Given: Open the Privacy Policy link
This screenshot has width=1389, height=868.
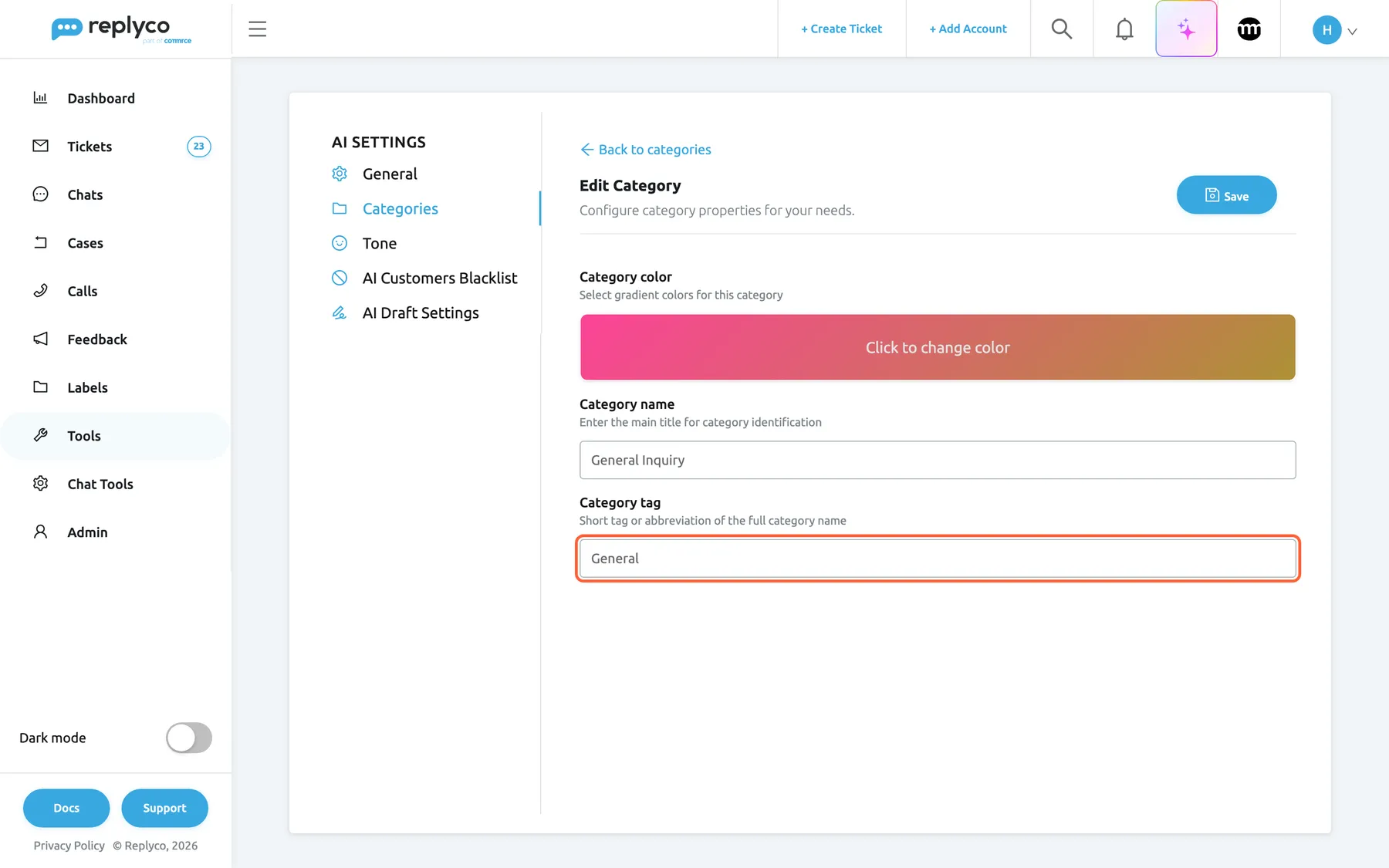Looking at the screenshot, I should (69, 846).
